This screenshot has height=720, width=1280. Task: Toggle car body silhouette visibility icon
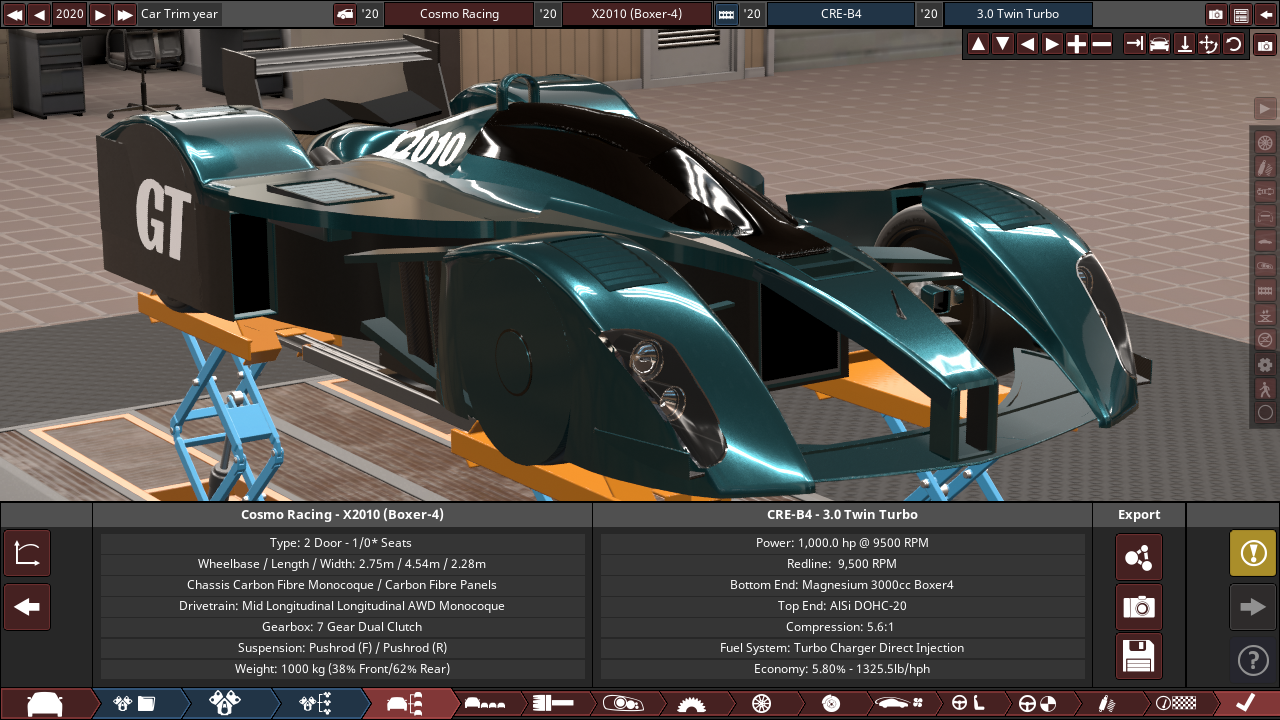pos(1265,241)
